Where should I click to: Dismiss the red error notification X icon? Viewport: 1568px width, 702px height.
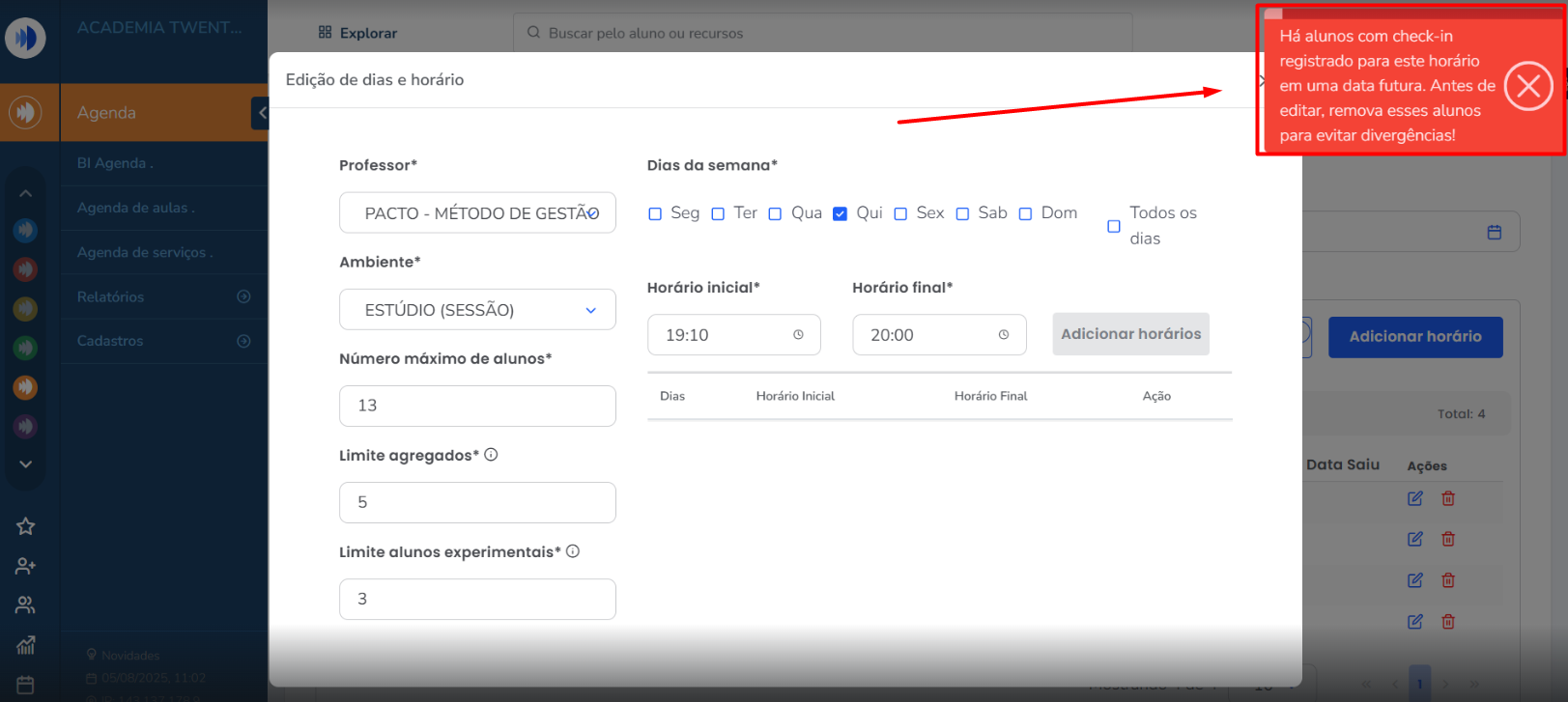click(1528, 86)
